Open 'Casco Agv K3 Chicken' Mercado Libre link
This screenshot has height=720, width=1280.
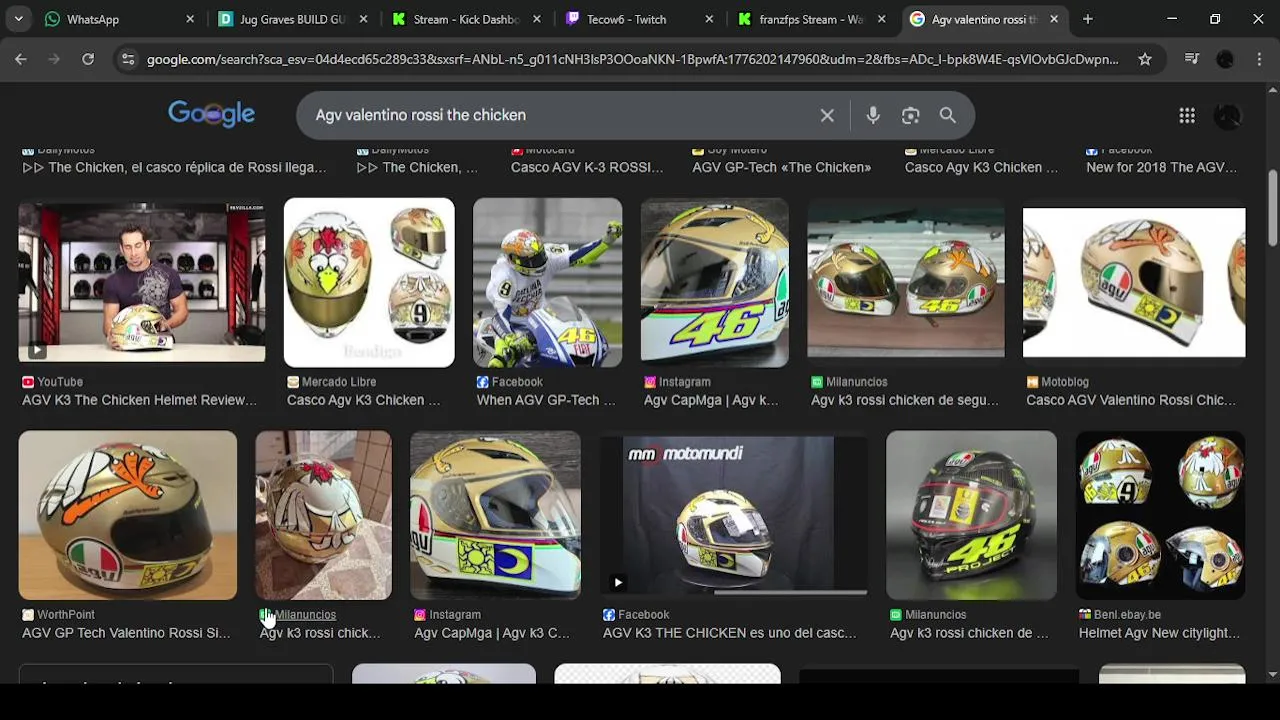363,400
